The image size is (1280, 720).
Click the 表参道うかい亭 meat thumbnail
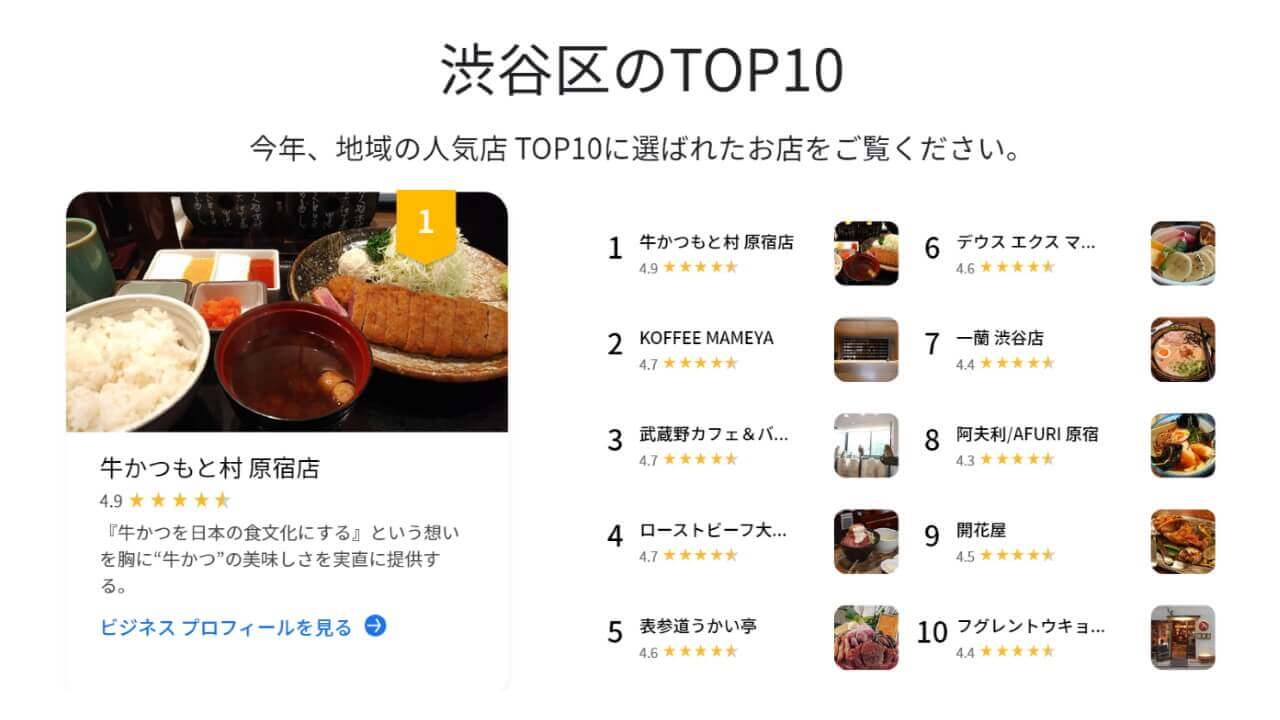[x=866, y=637]
